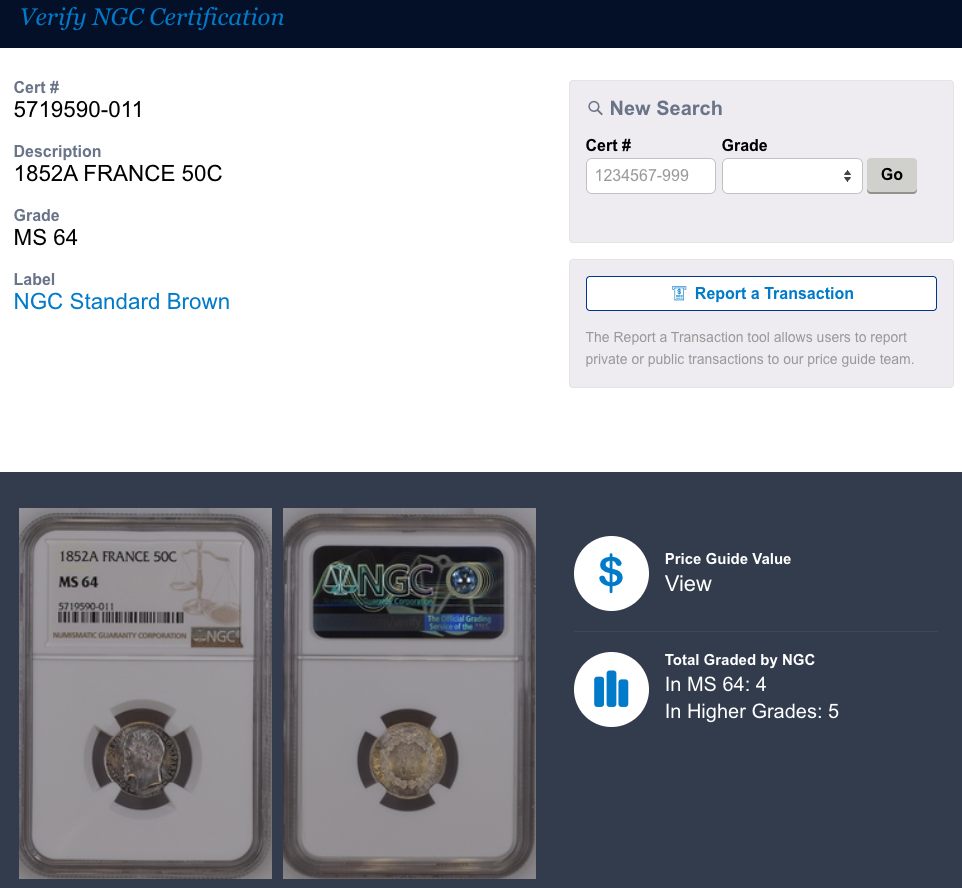The image size is (962, 888).
Task: Click the Verify NGC Certification heading
Action: pos(152,17)
